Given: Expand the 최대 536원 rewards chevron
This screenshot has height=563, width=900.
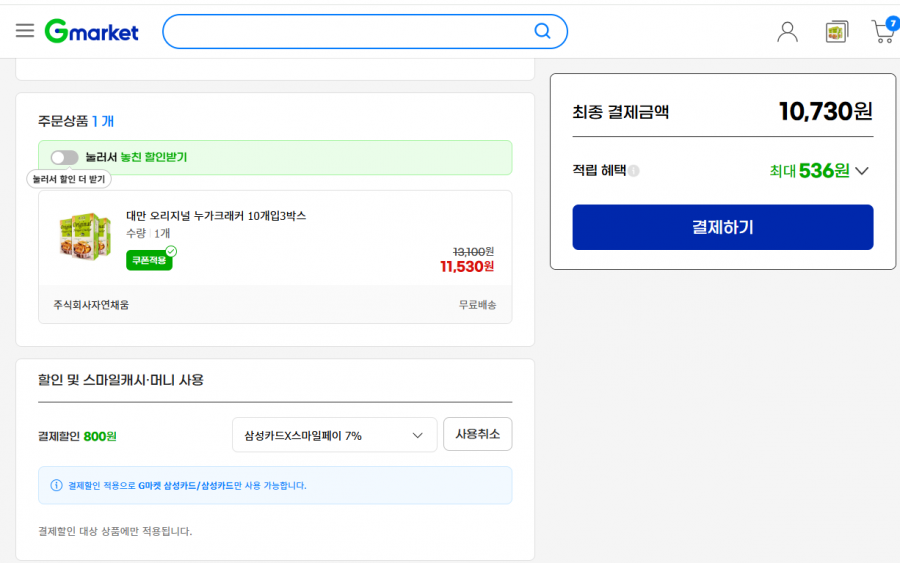Looking at the screenshot, I should [x=862, y=171].
